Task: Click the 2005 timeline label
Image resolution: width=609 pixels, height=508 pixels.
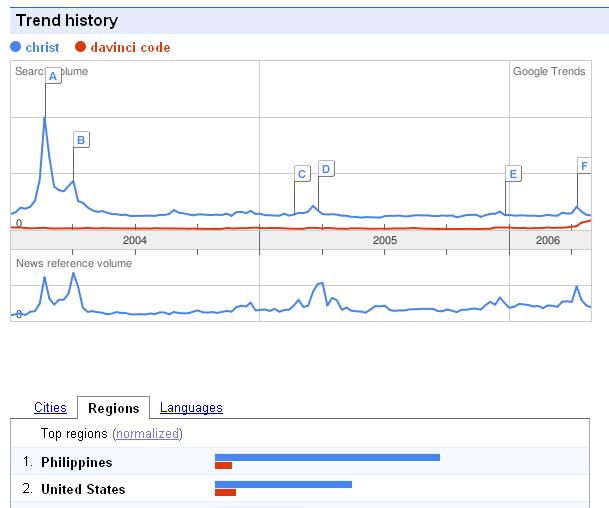Action: coord(385,240)
